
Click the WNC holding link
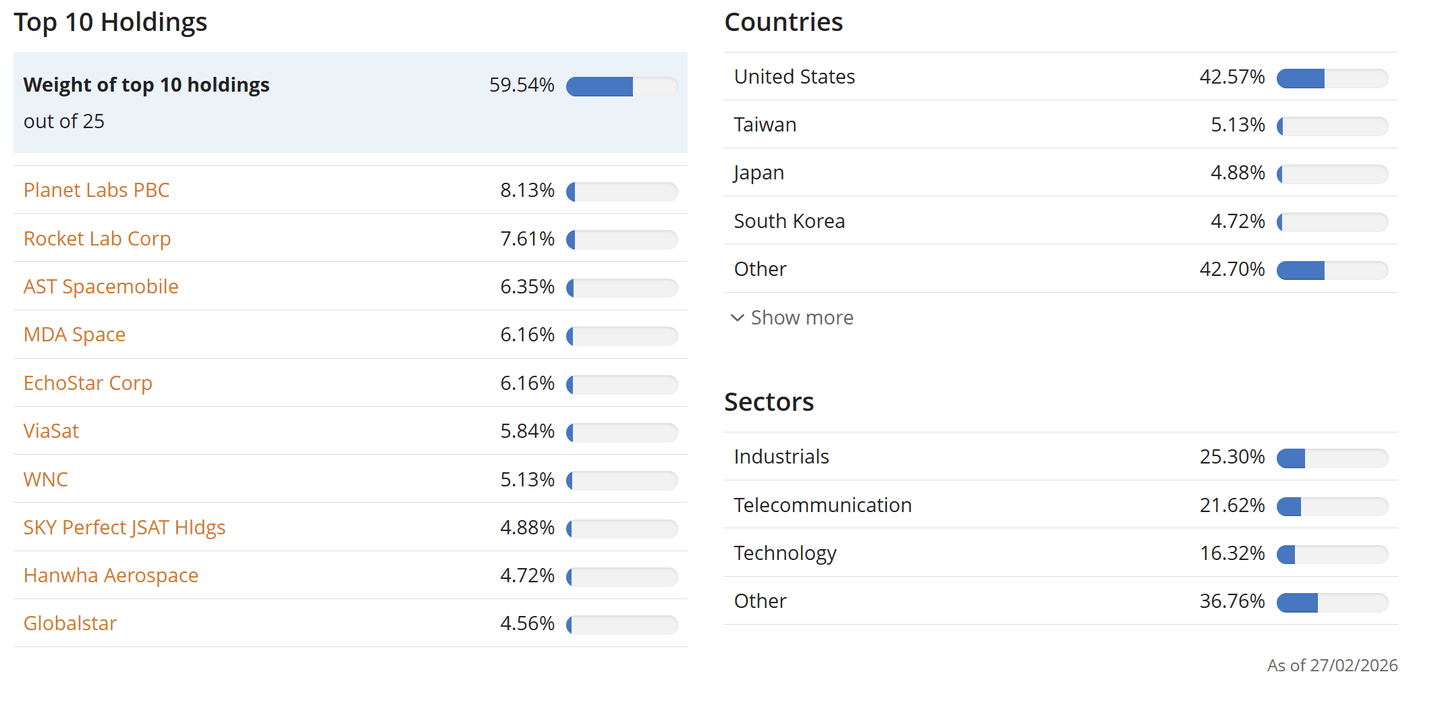pos(46,479)
